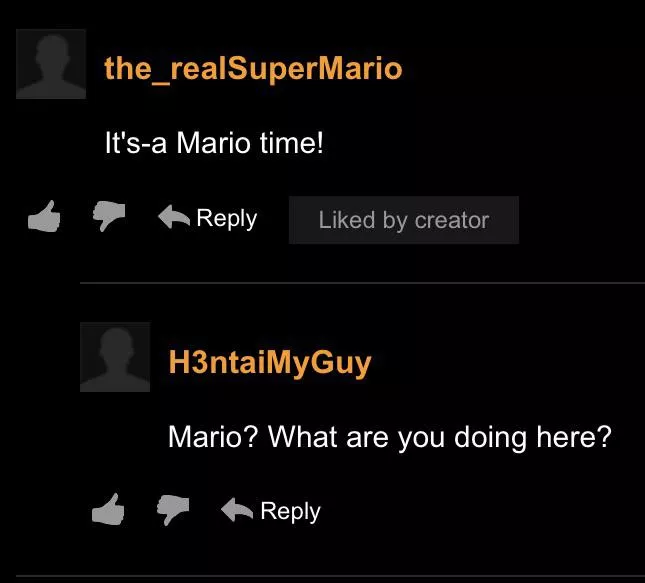The image size is (645, 583).
Task: Click the 'Liked by creator' badge
Action: 404,220
